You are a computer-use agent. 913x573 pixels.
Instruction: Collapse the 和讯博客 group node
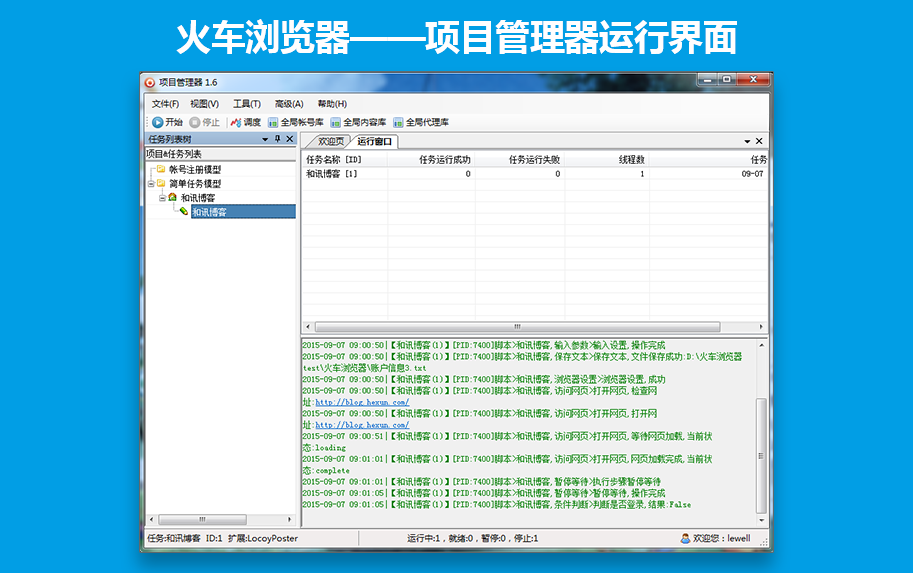point(161,198)
